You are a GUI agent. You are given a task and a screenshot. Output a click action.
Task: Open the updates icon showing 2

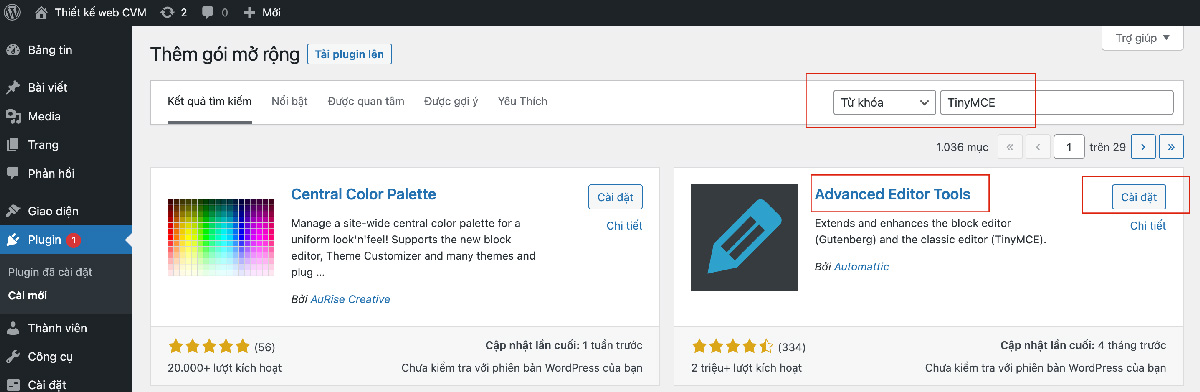174,14
